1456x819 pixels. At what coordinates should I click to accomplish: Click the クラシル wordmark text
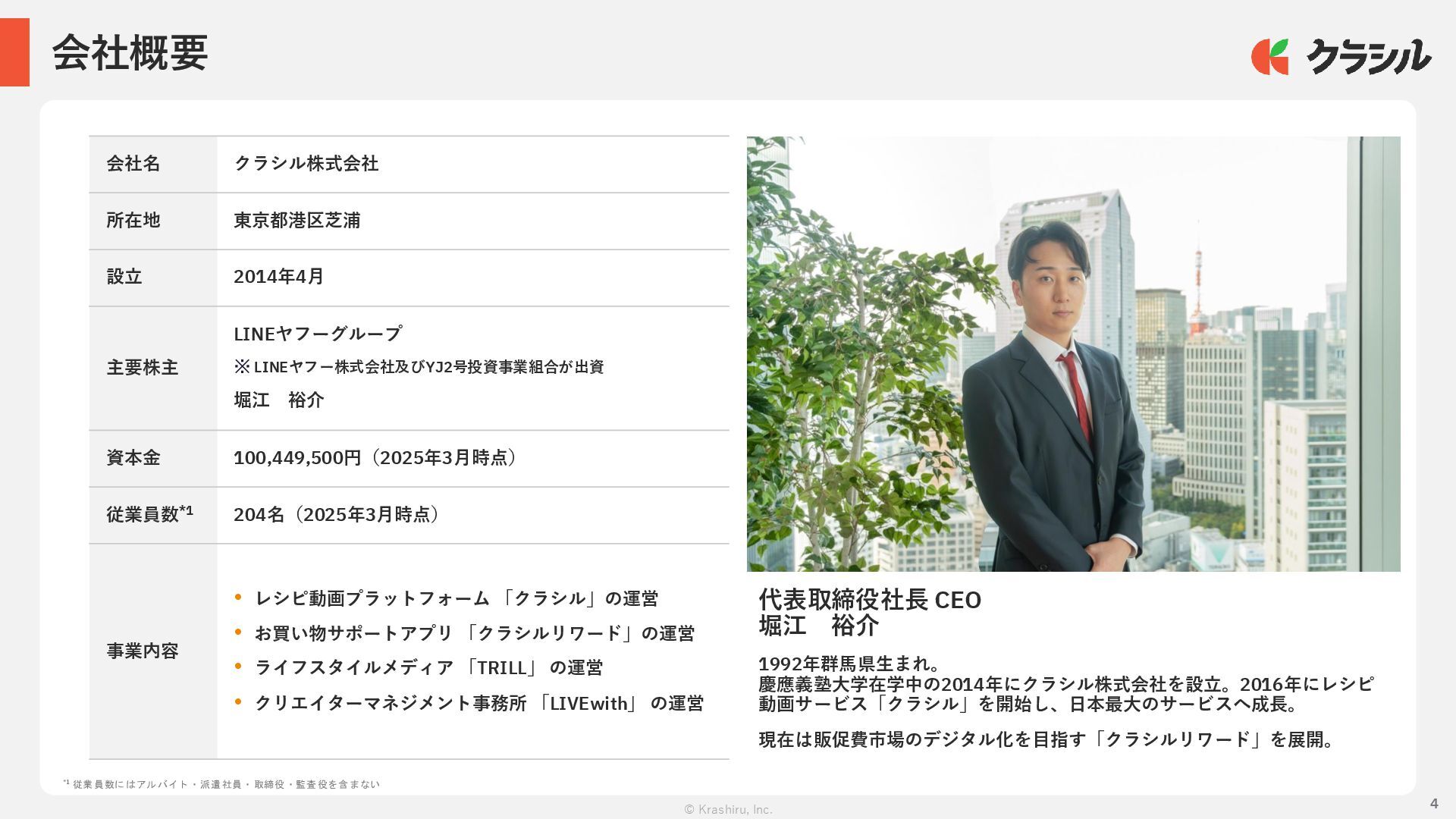click(x=1369, y=57)
